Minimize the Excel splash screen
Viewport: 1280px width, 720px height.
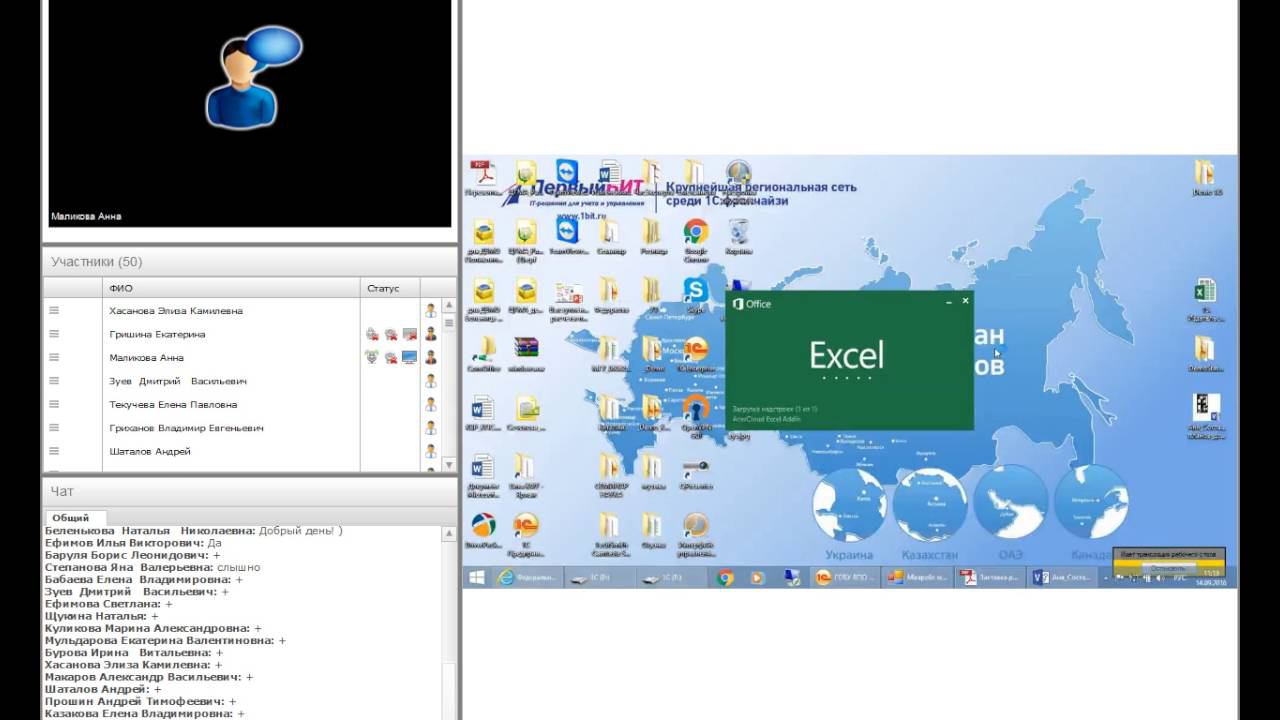tap(947, 300)
